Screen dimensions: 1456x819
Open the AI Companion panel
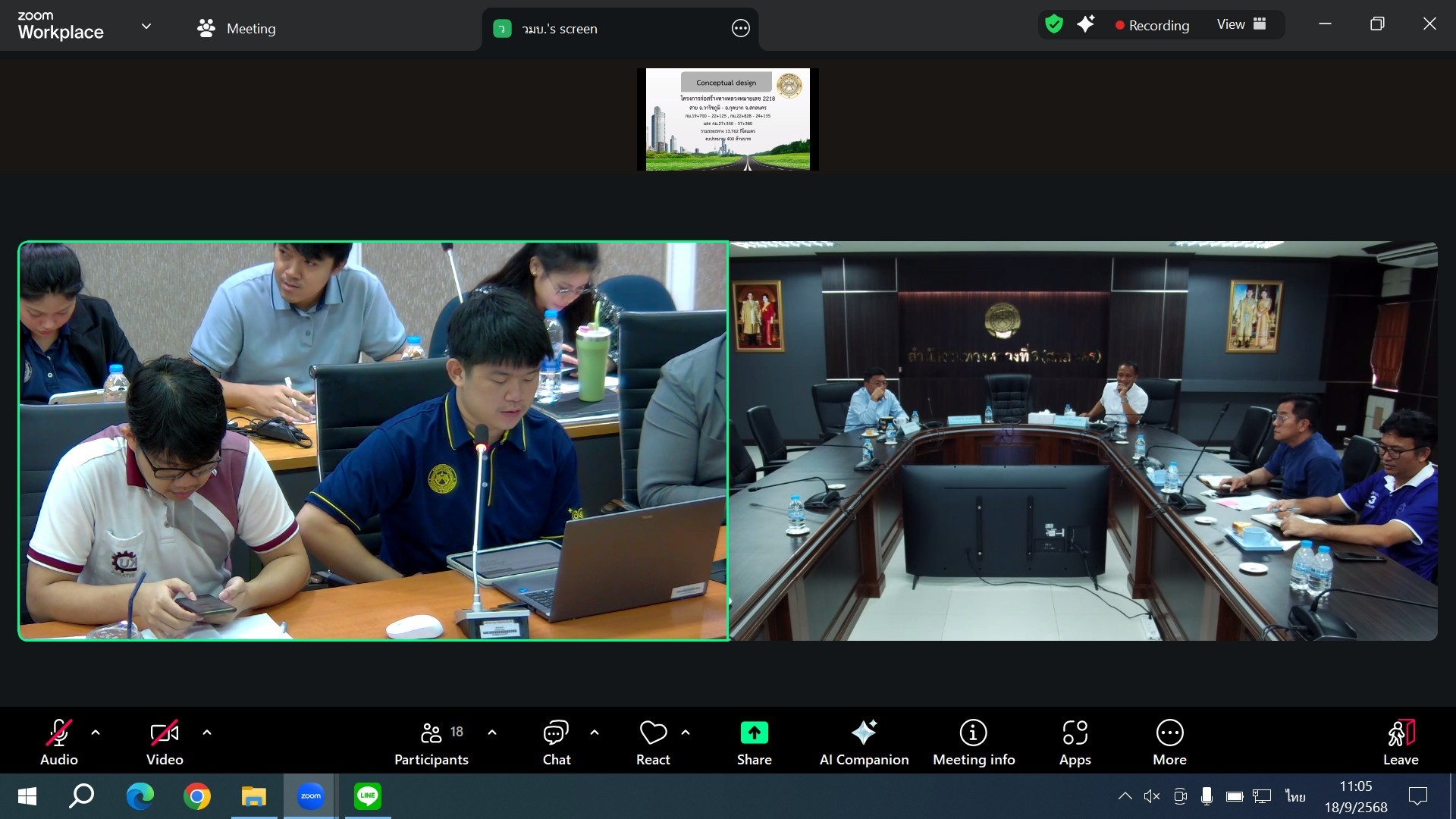point(864,742)
